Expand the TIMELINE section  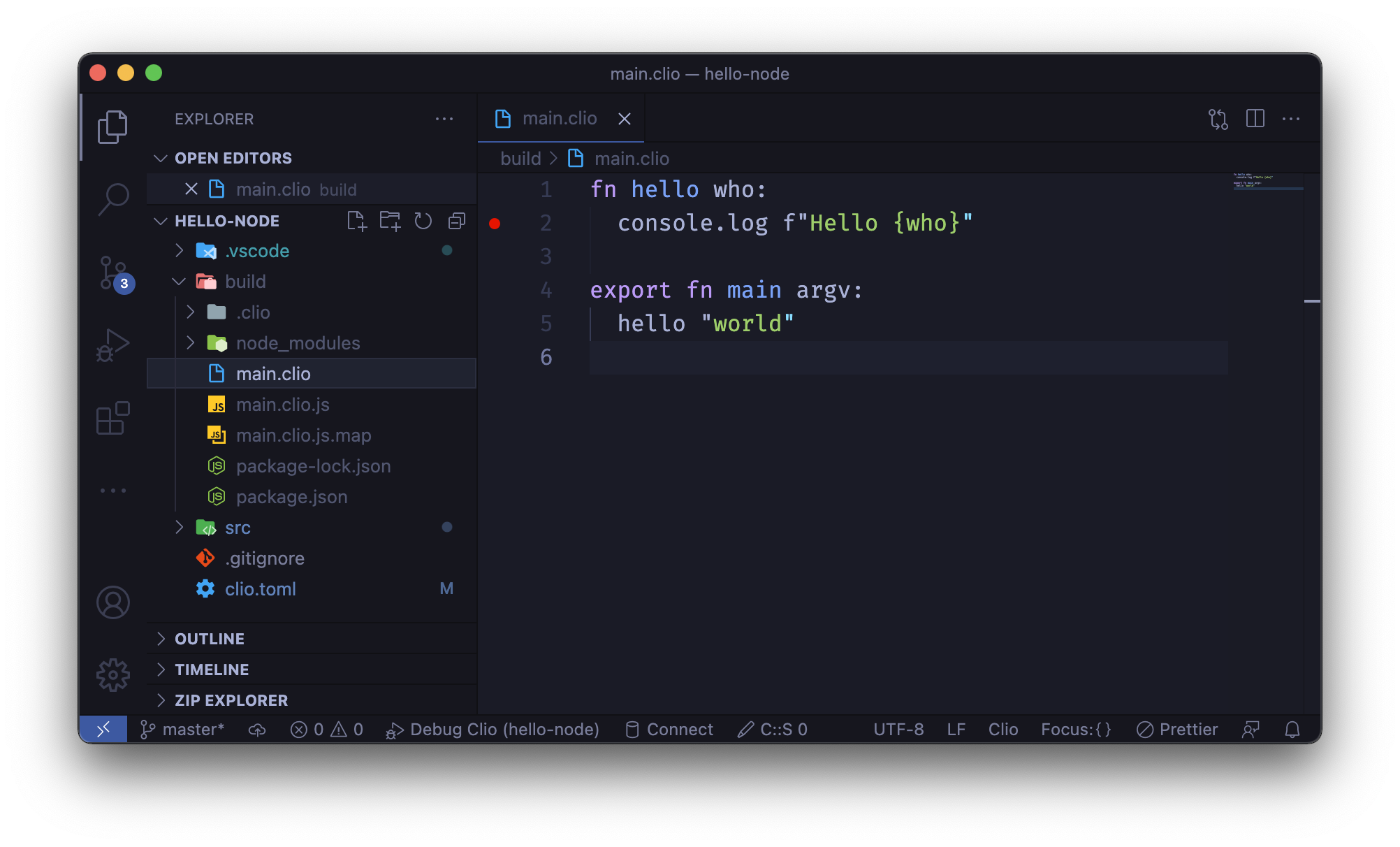coord(312,669)
